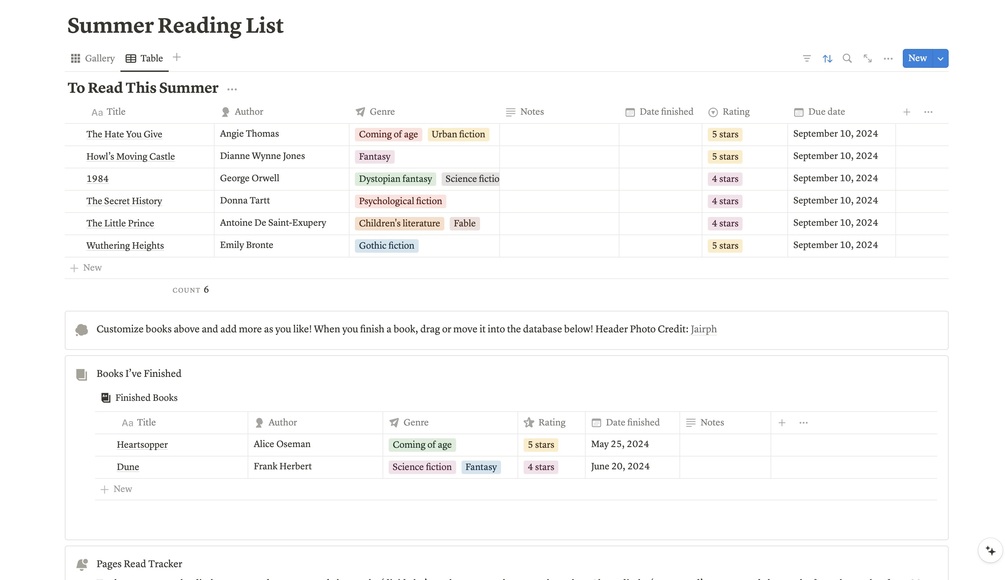Click the blue New button
Viewport: 1005px width, 580px height.
[x=917, y=58]
